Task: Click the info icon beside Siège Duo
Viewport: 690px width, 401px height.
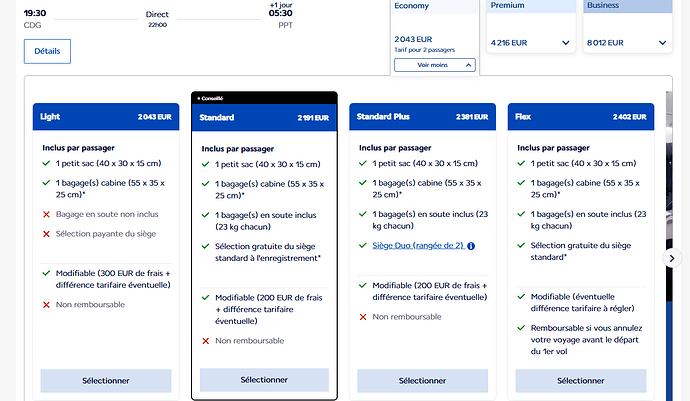Action: (x=471, y=246)
